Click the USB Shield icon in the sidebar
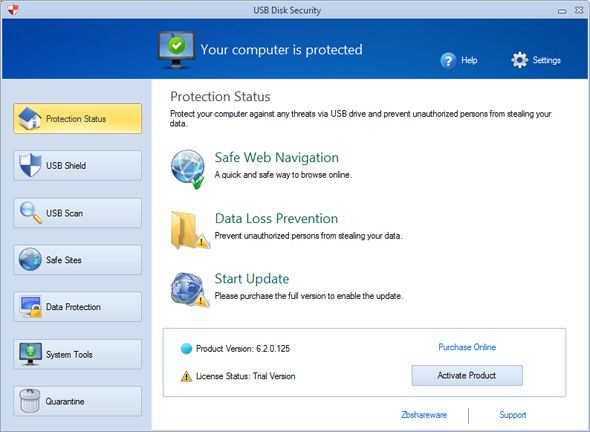Viewport: 590px width, 432px height. point(30,165)
